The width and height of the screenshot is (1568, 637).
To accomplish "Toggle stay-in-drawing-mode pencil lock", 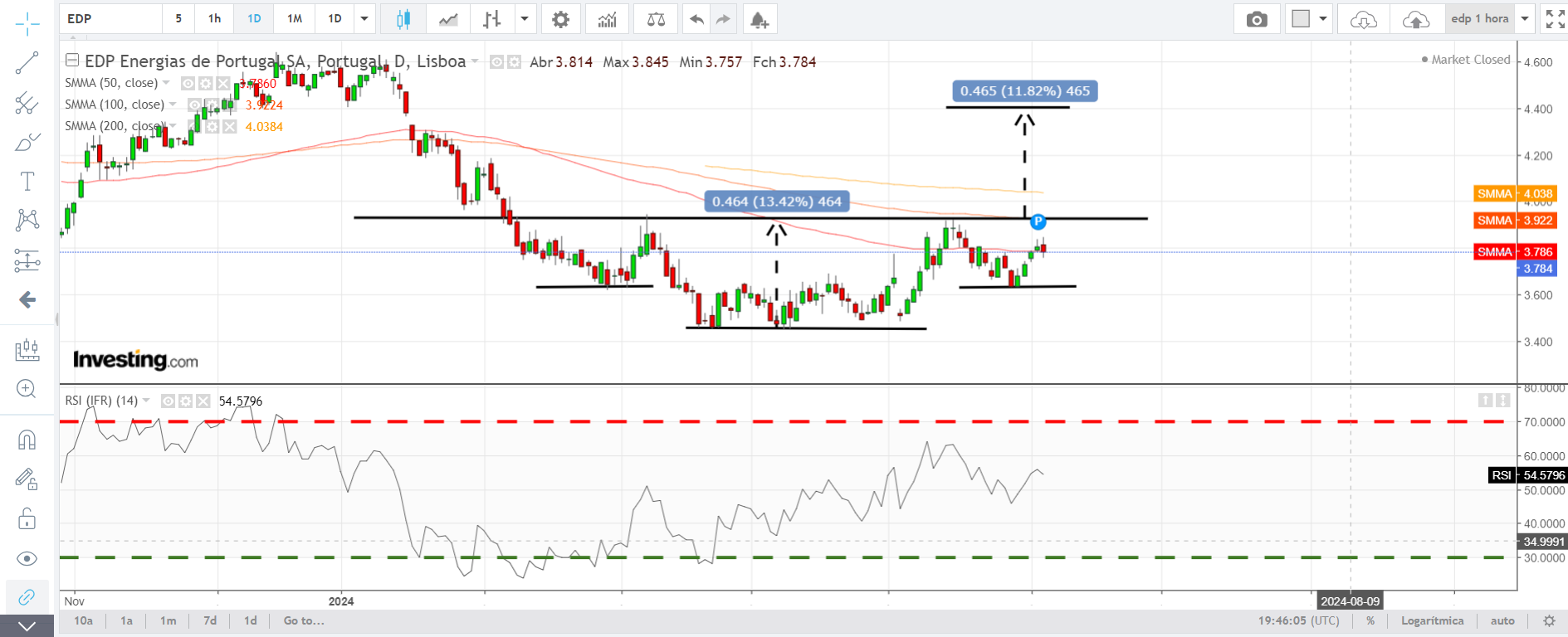I will coord(27,479).
